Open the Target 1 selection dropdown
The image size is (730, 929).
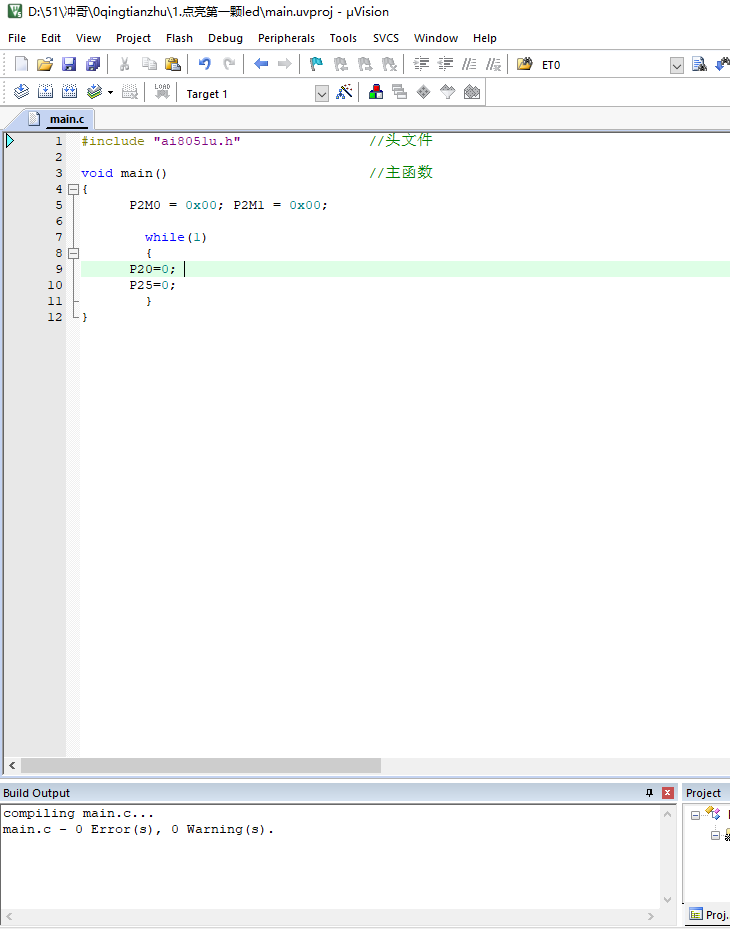click(x=322, y=94)
